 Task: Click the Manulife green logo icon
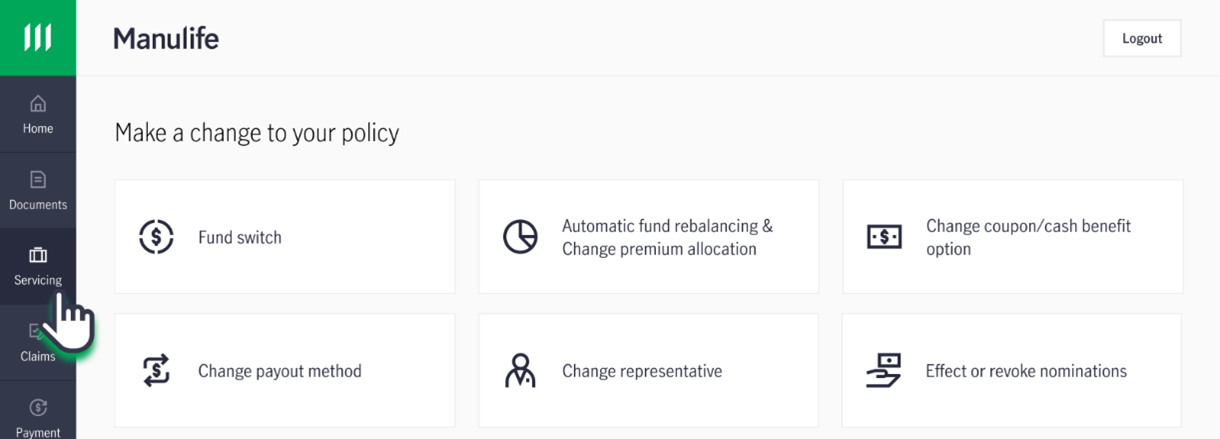pyautogui.click(x=37, y=38)
